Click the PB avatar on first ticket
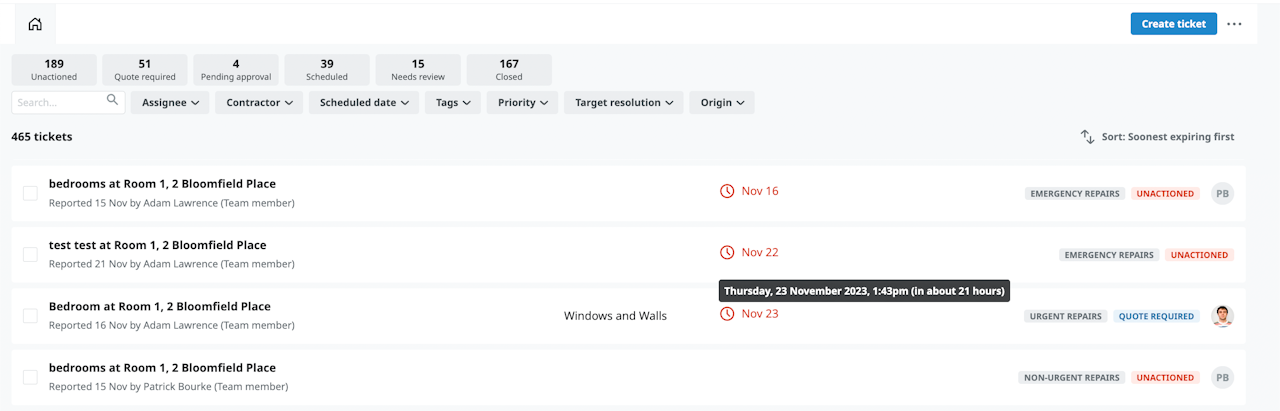The width and height of the screenshot is (1280, 411). coord(1222,193)
